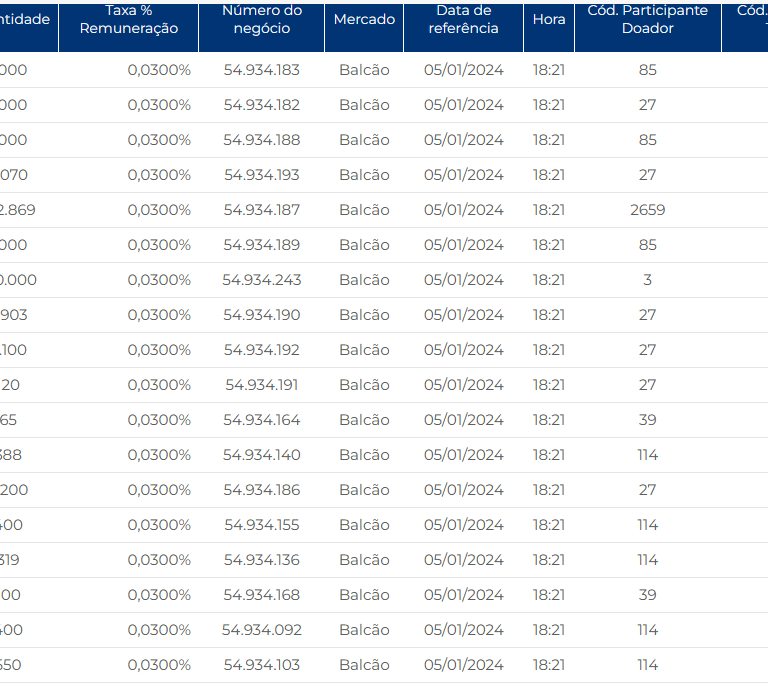Image resolution: width=768 pixels, height=691 pixels.
Task: Click donor code 85 in row 54.934.183
Action: 648,70
